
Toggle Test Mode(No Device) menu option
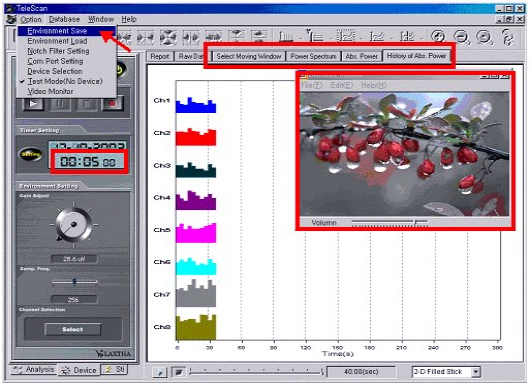(65, 81)
